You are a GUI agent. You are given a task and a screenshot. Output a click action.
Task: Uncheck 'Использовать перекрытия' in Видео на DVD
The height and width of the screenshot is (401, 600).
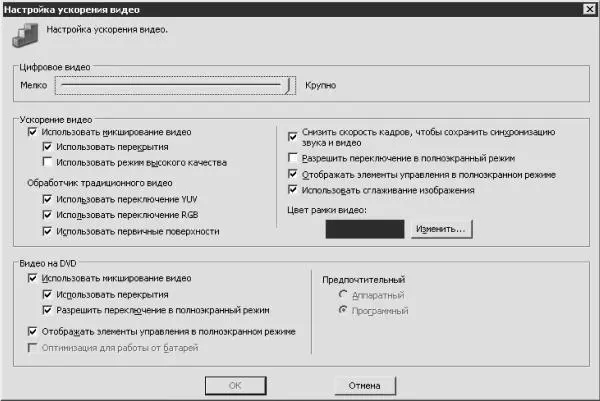click(x=49, y=295)
